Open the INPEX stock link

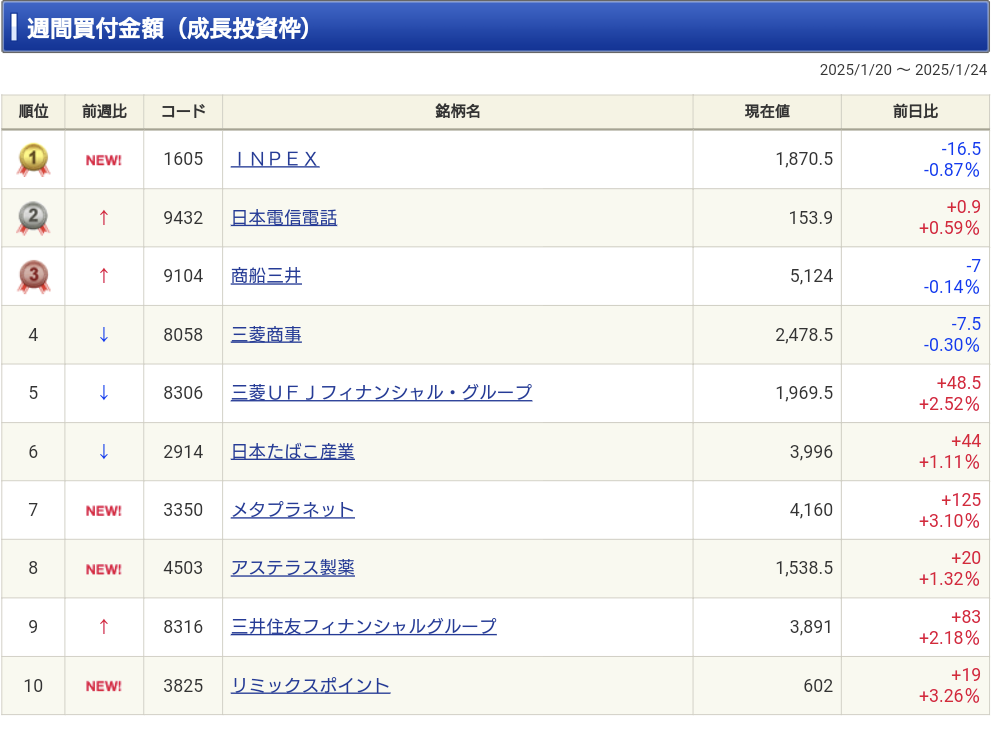tap(274, 159)
